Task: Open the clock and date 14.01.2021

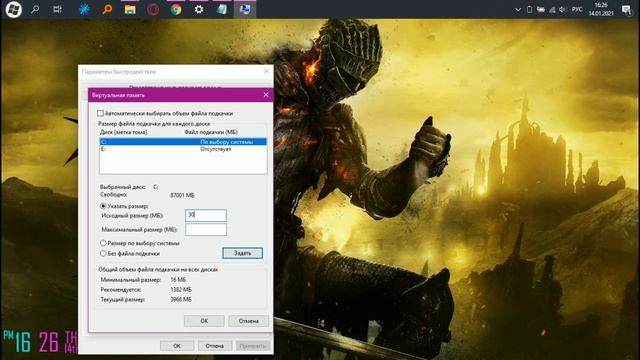Action: 601,9
